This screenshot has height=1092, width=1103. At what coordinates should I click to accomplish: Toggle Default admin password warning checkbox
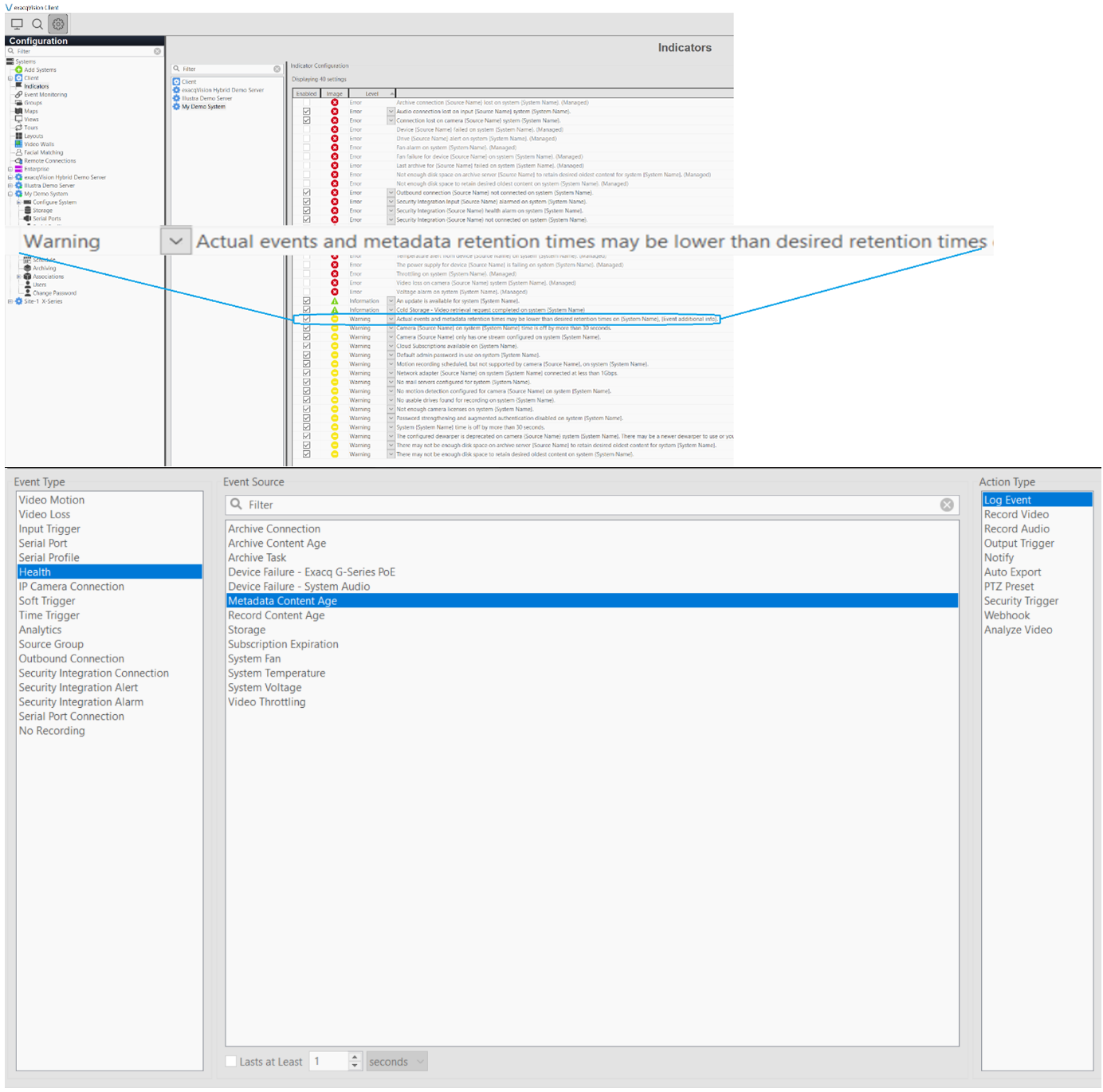306,355
